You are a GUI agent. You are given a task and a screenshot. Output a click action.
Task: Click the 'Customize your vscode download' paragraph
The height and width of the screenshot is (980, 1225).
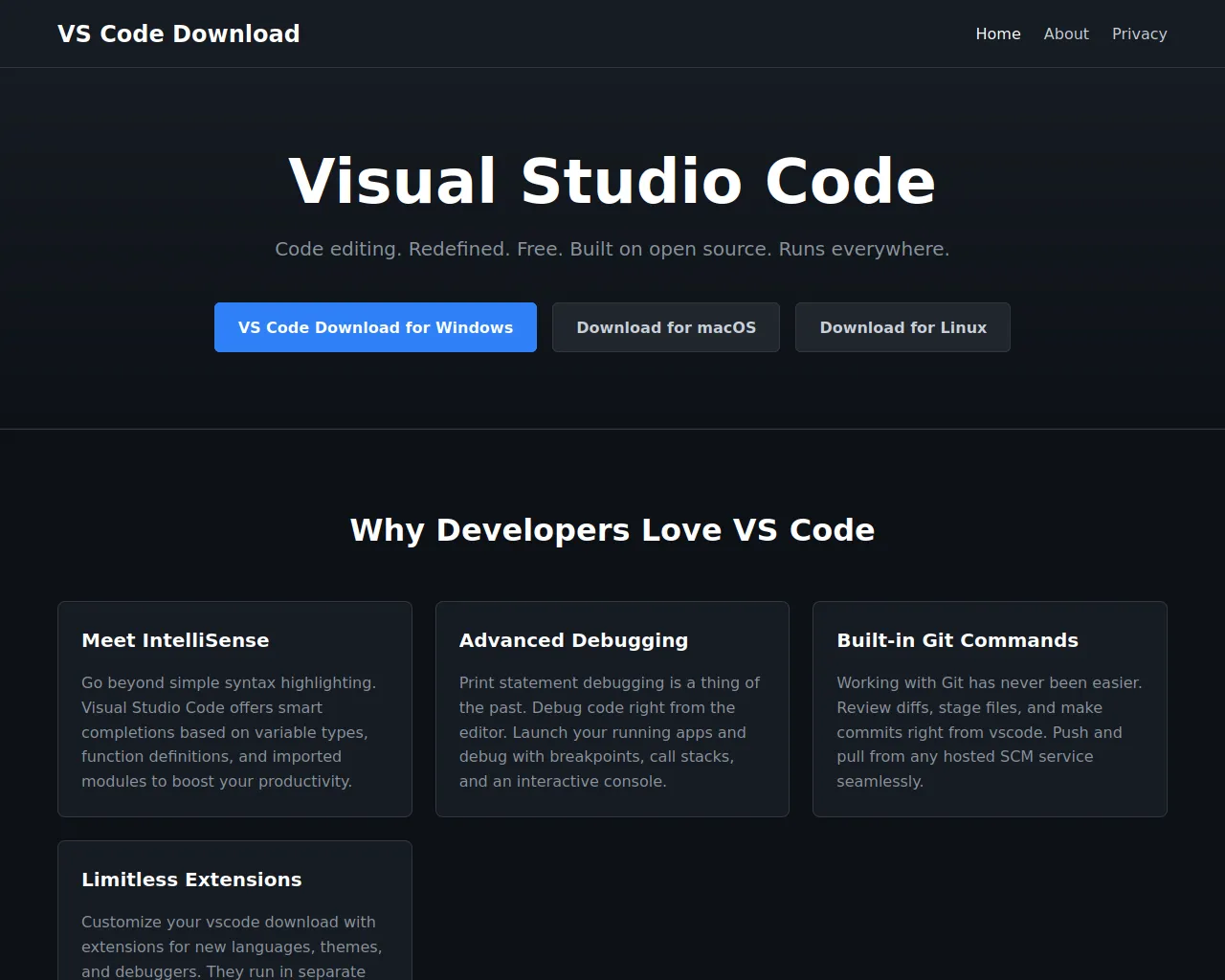pos(232,947)
